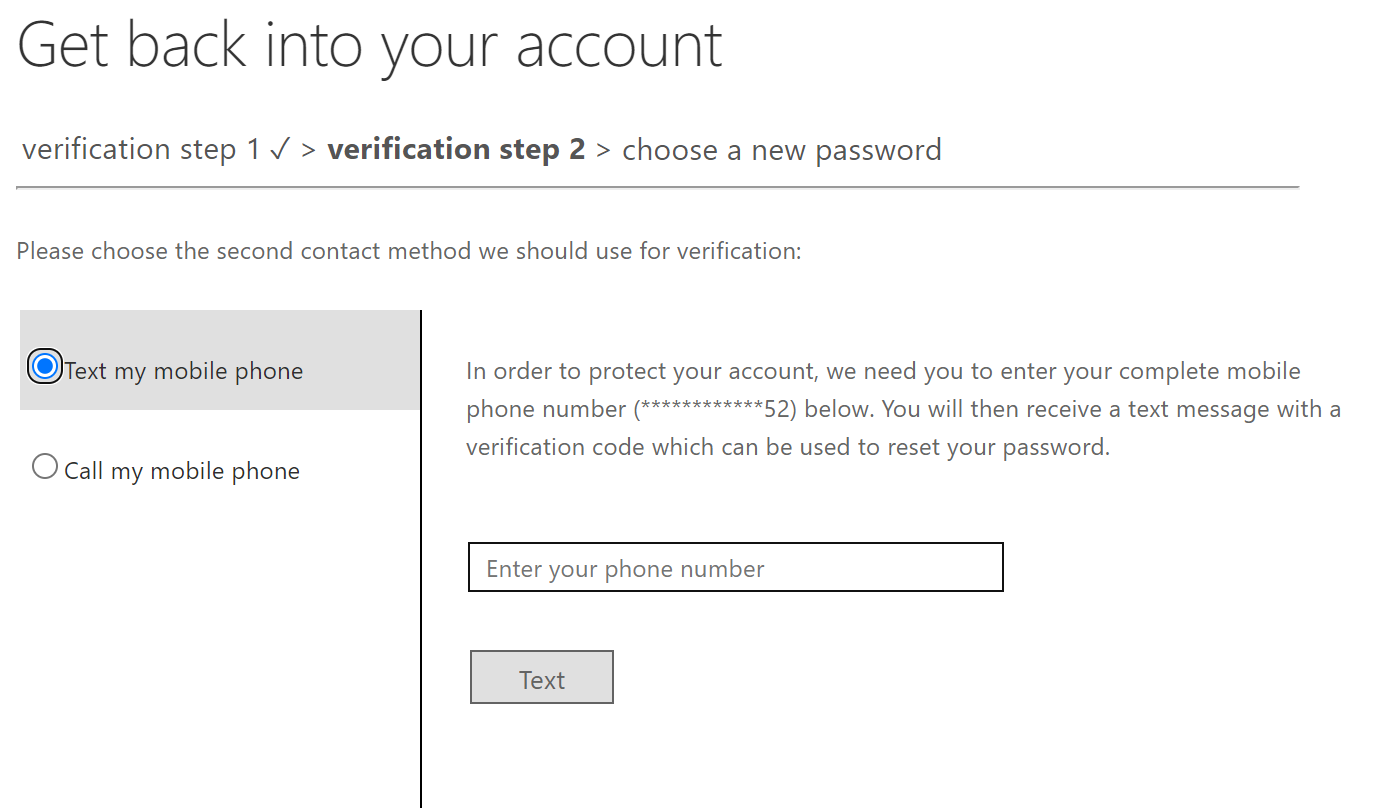Focus the "Enter your phone number" field

pyautogui.click(x=735, y=568)
